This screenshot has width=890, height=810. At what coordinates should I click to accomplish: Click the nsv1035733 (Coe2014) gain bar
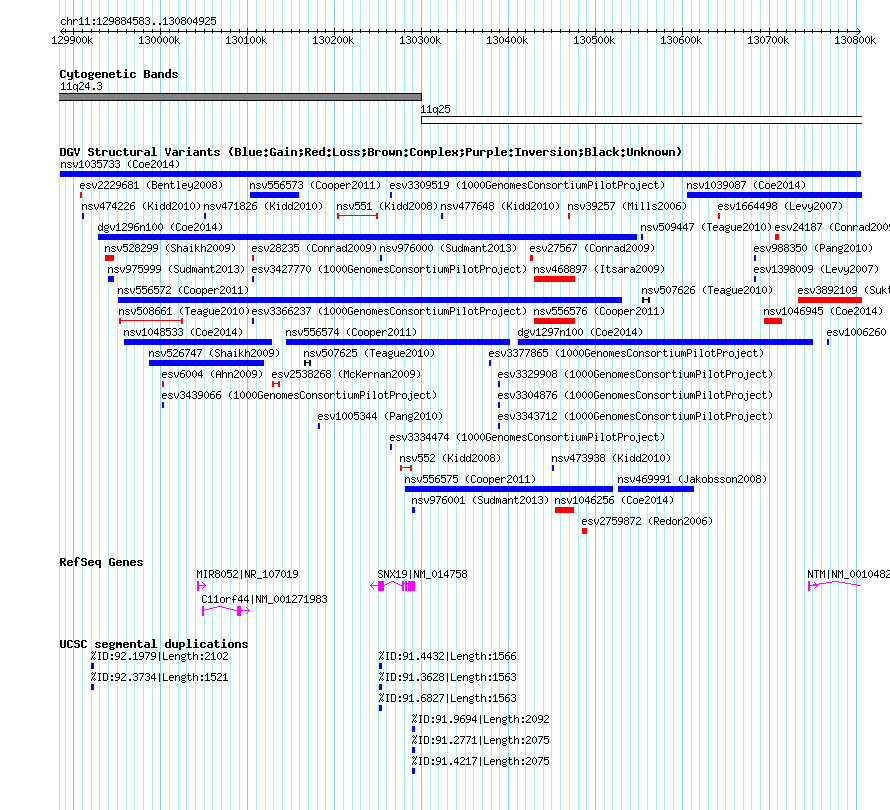tap(460, 174)
